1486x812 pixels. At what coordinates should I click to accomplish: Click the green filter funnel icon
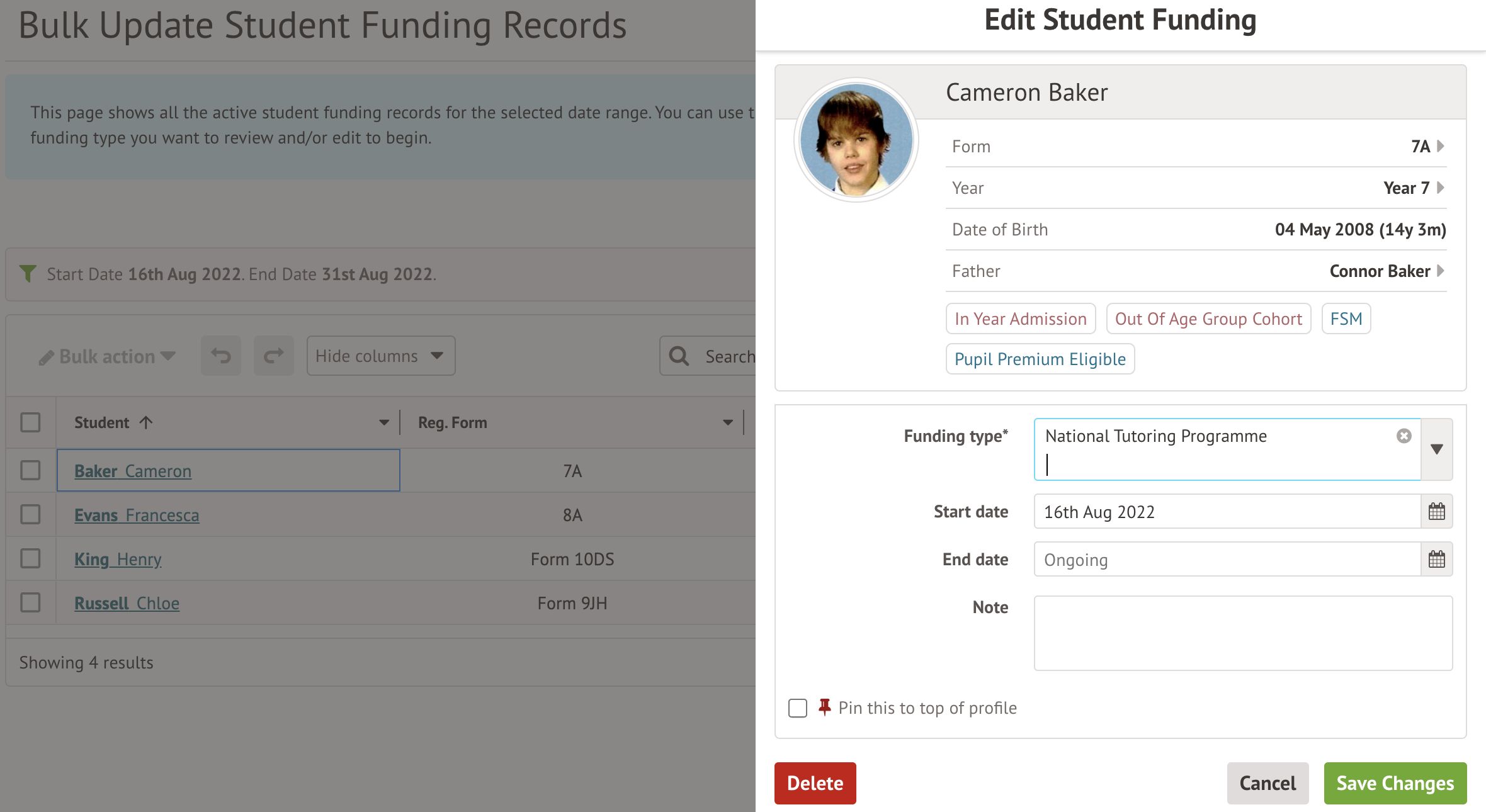(28, 274)
